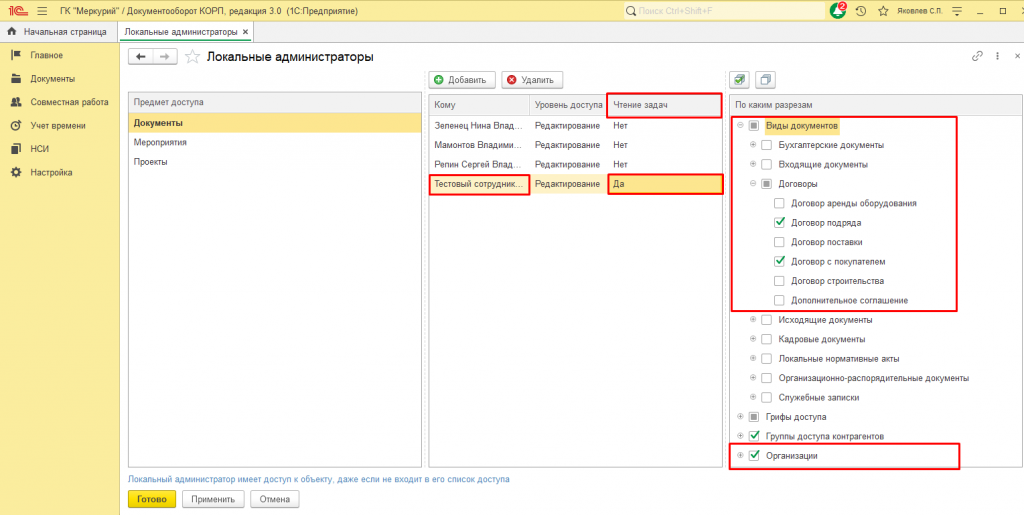This screenshot has height=515, width=1024.
Task: Collapse the Виды документов tree node
Action: click(x=741, y=125)
